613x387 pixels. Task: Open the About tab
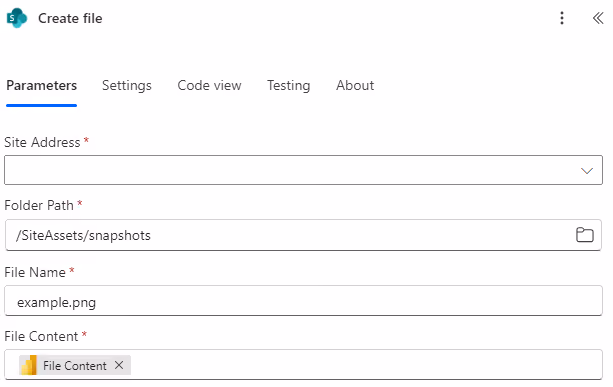[x=355, y=85]
